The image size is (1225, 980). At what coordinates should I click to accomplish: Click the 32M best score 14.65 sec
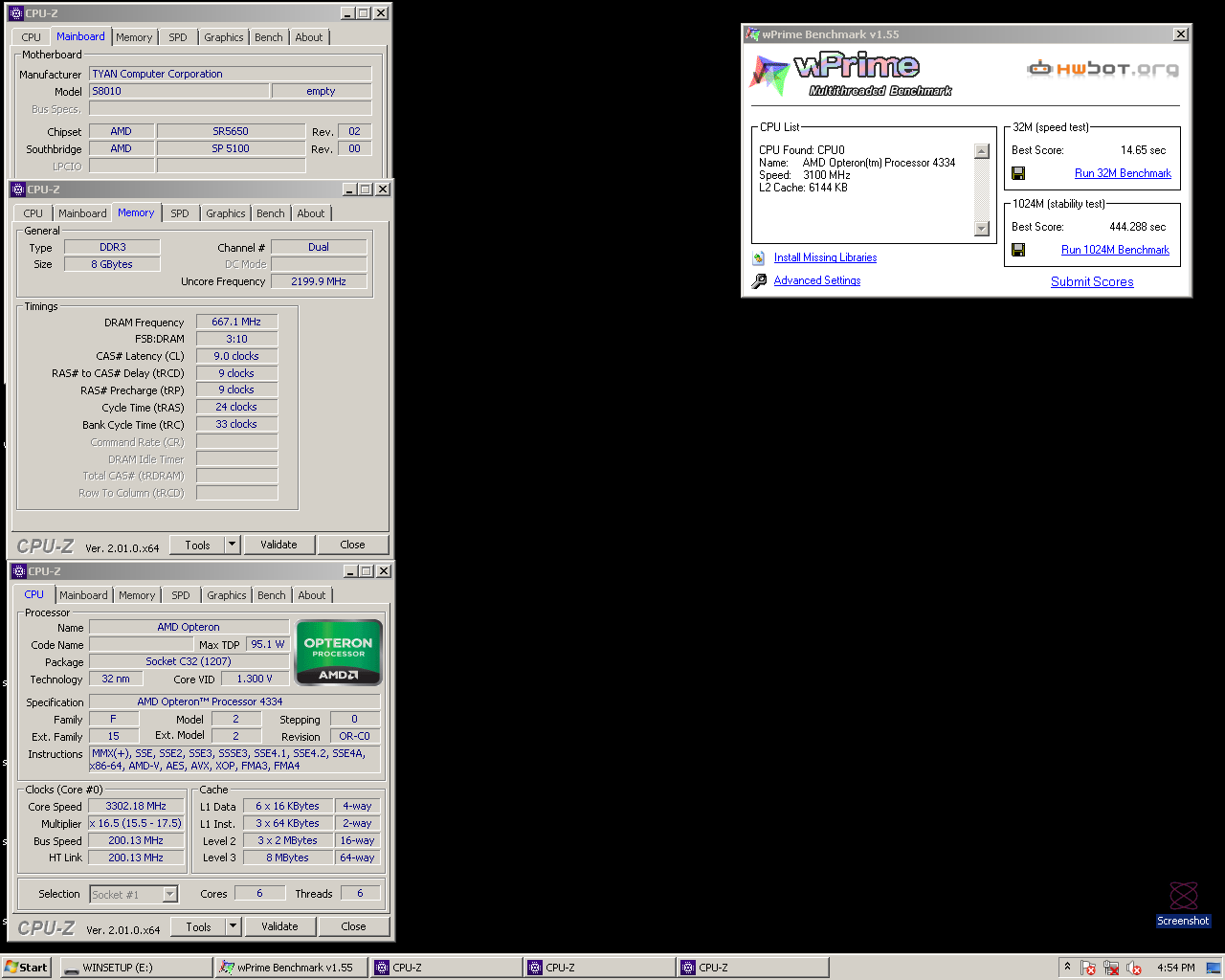point(1143,150)
